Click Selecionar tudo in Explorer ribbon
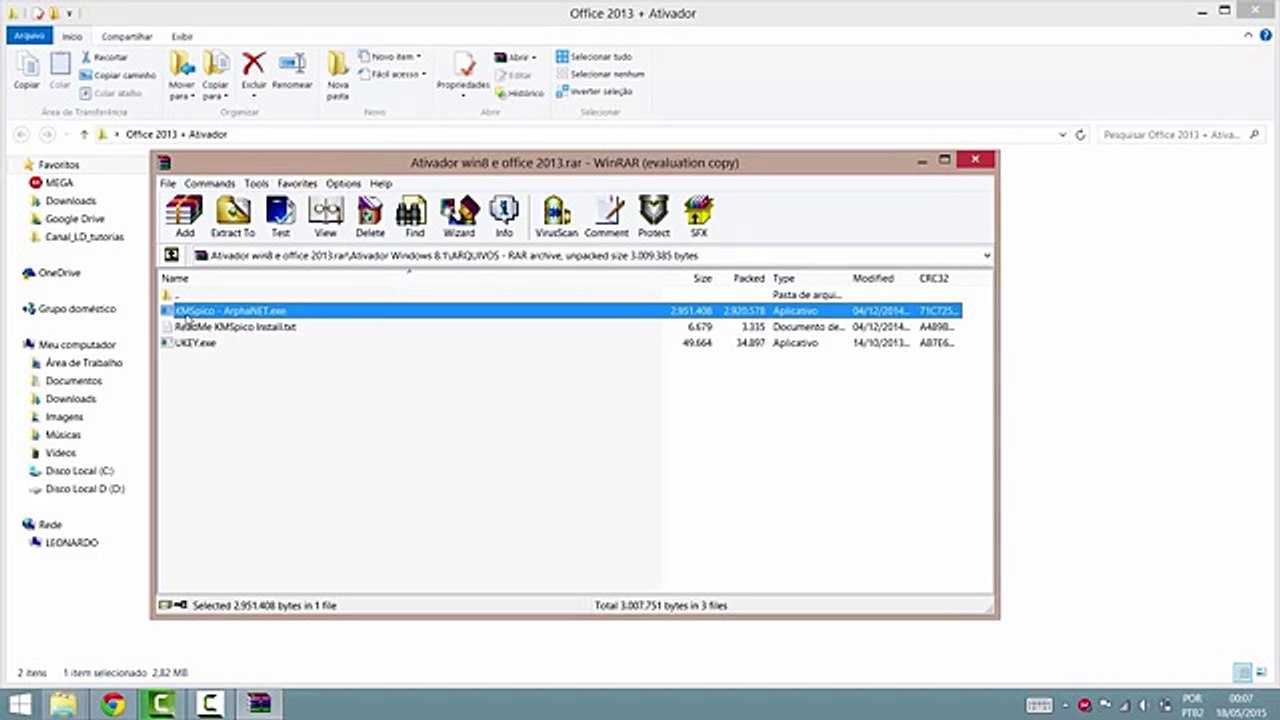This screenshot has height=720, width=1280. point(594,57)
